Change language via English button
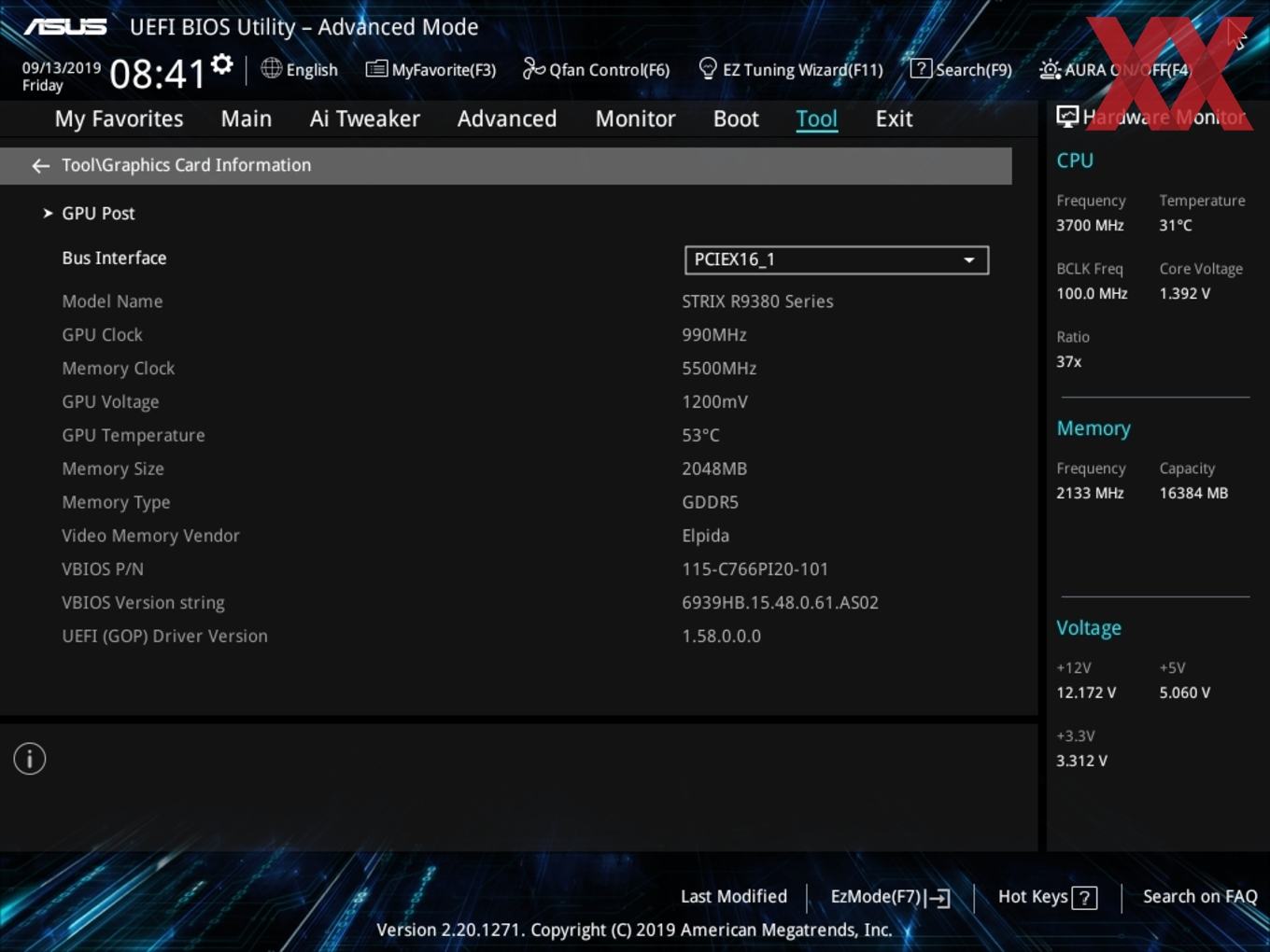The width and height of the screenshot is (1270, 952). pos(312,70)
